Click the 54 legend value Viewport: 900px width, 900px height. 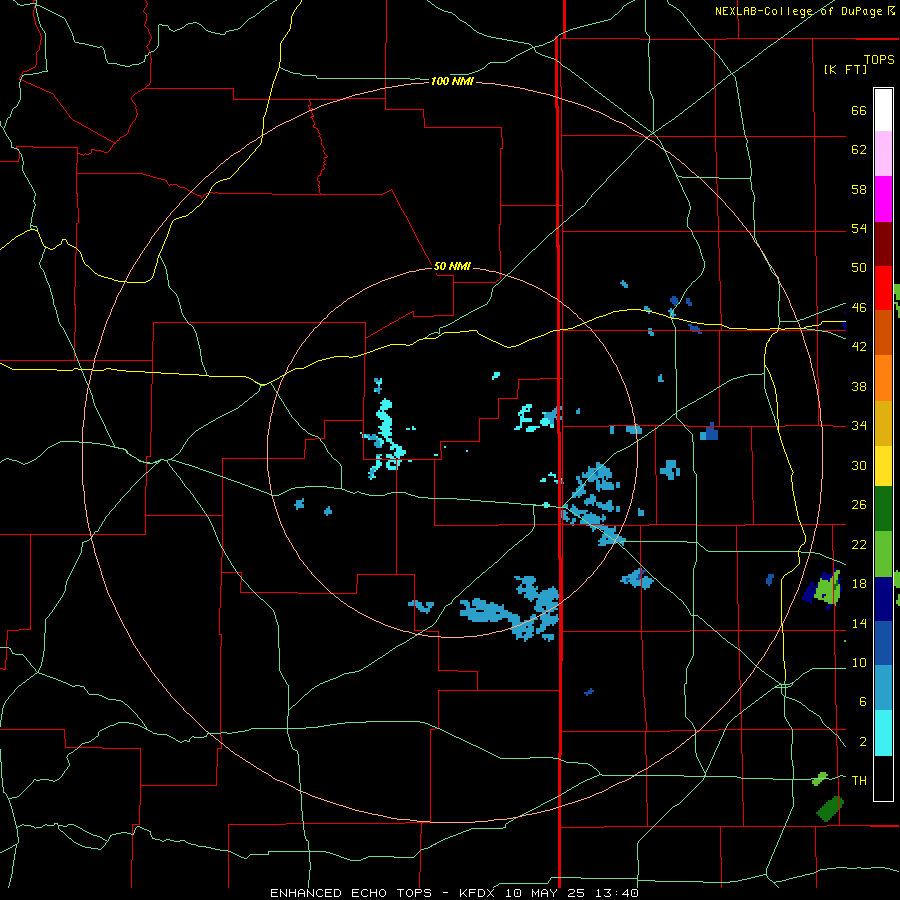pyautogui.click(x=859, y=228)
